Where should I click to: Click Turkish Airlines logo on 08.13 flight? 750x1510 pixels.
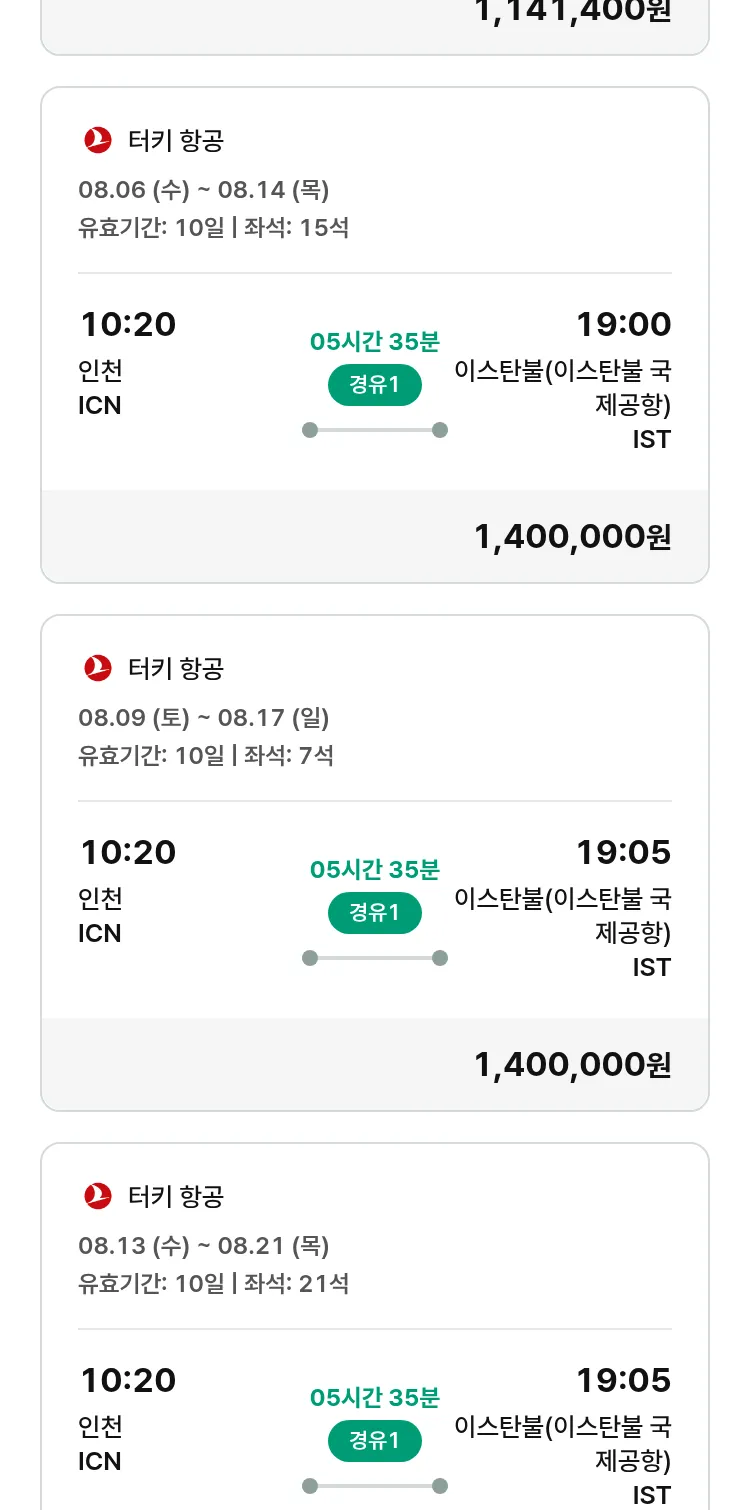(x=98, y=1196)
